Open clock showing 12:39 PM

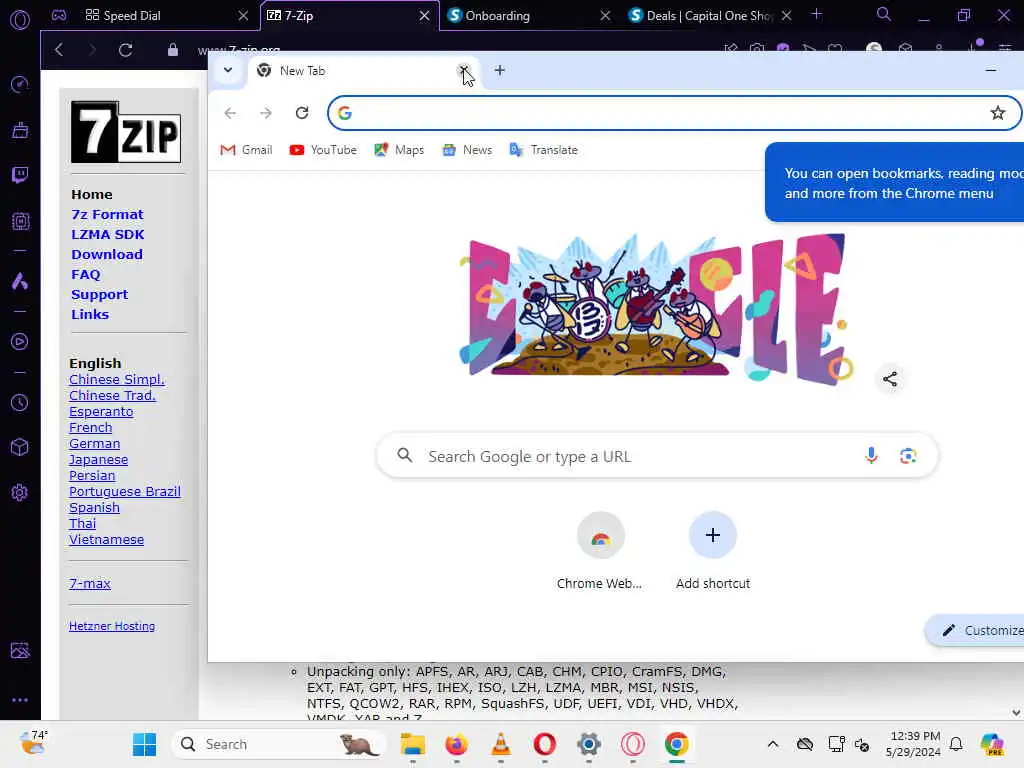914,744
